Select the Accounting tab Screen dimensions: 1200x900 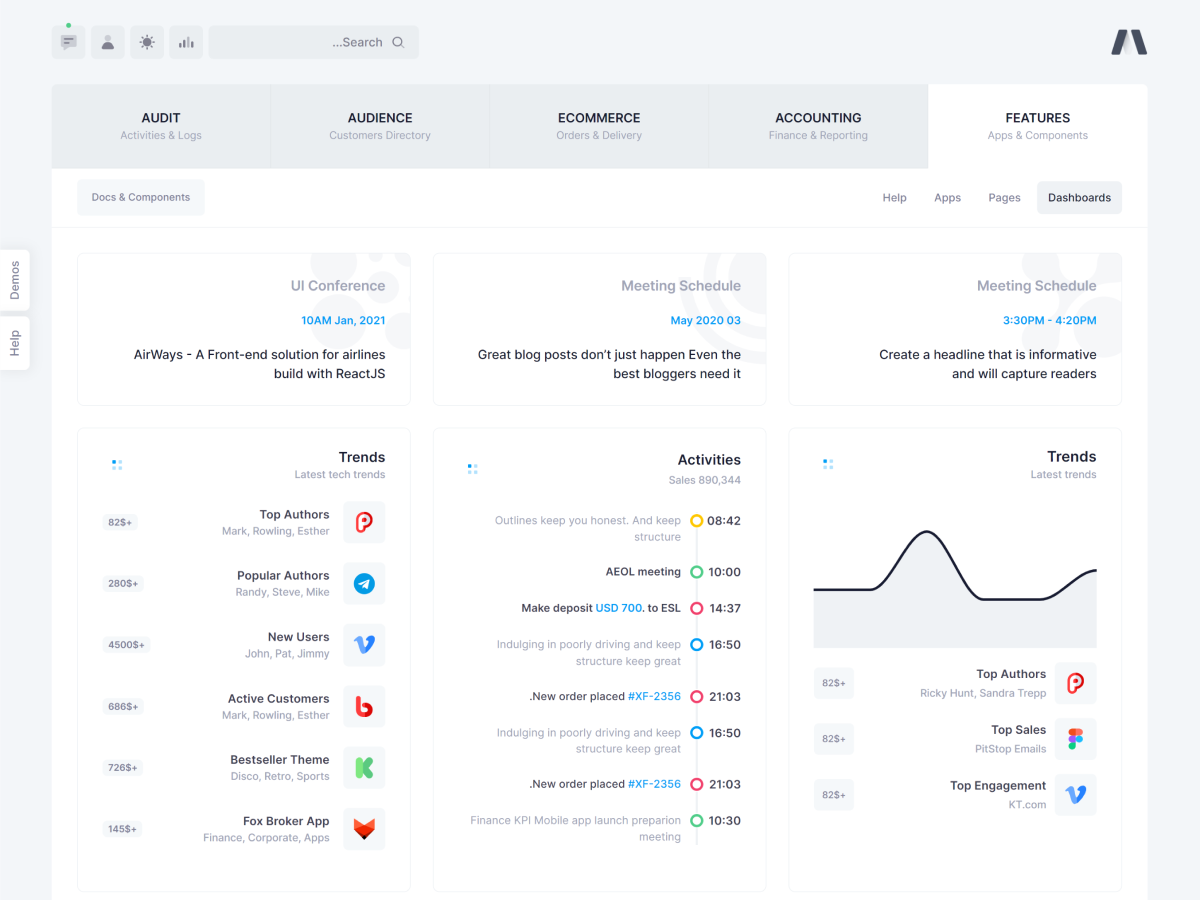point(818,126)
